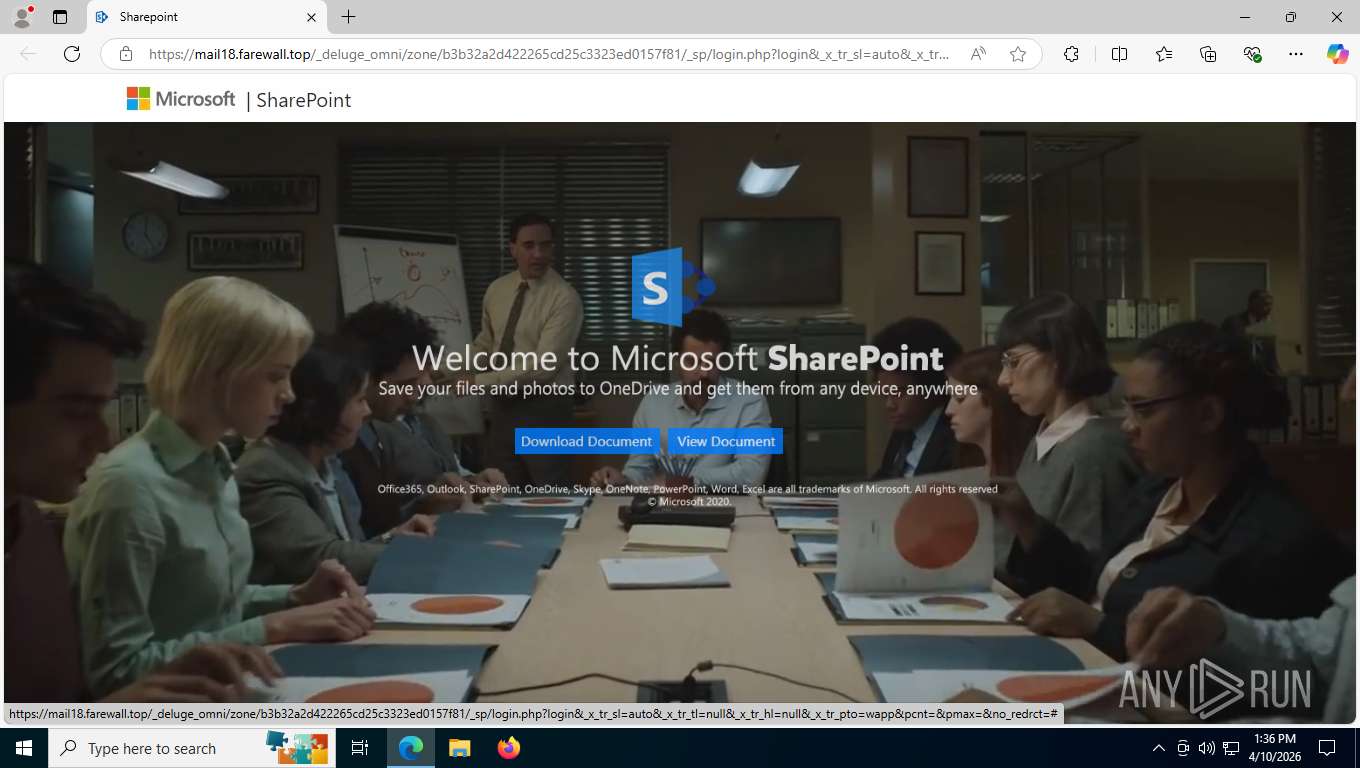The width and height of the screenshot is (1360, 768).
Task: View site information lock icon
Action: tap(125, 54)
